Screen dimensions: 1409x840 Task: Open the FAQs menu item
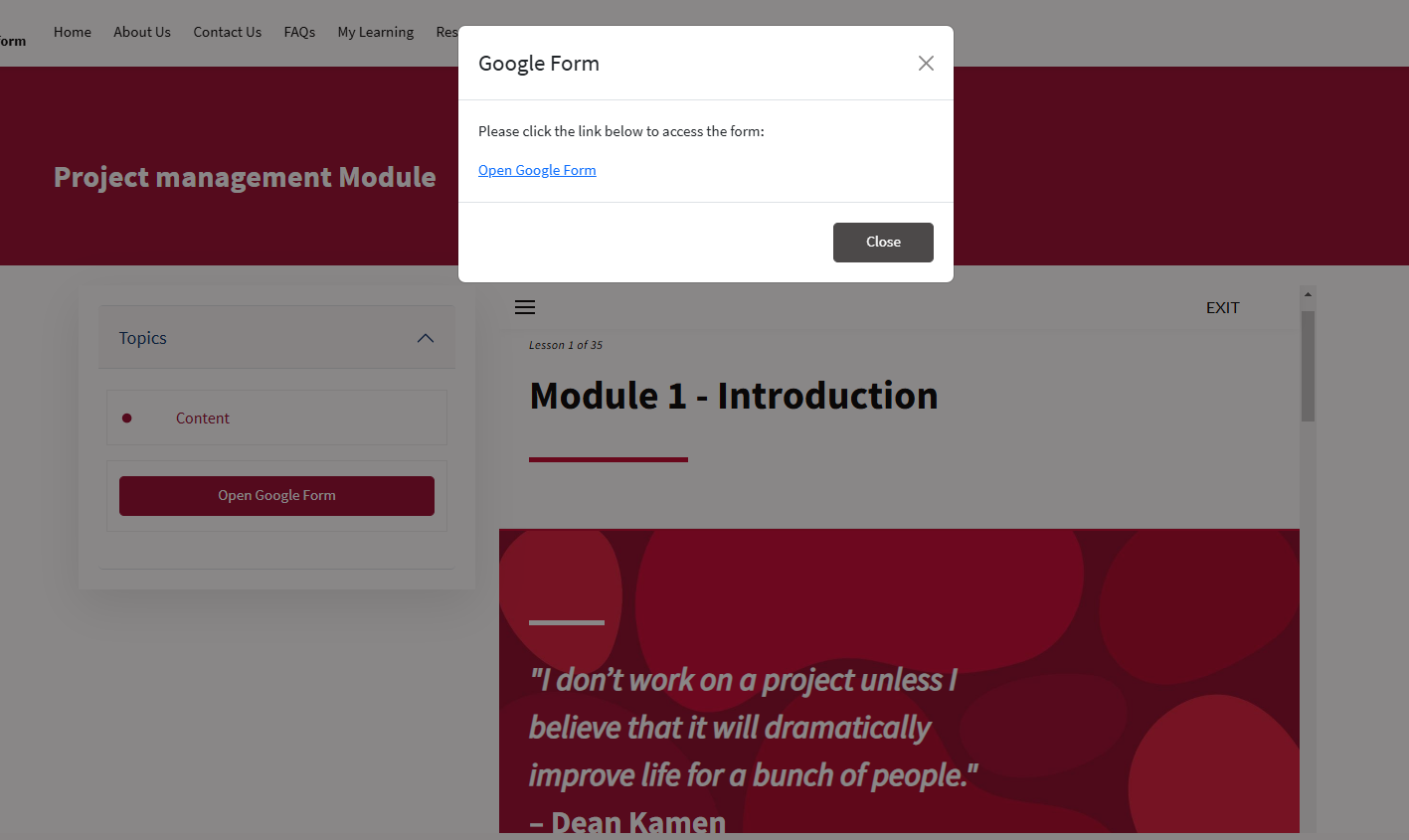click(299, 32)
